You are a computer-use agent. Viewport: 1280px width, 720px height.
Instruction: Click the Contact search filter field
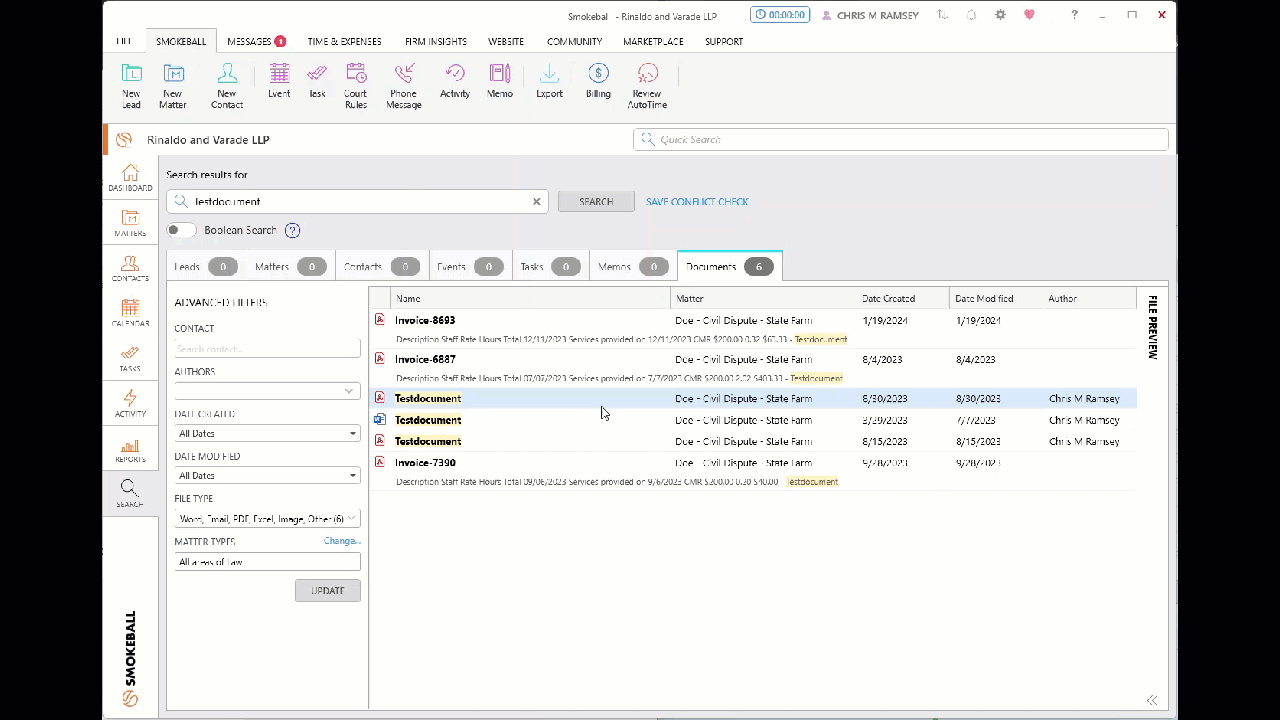click(267, 349)
